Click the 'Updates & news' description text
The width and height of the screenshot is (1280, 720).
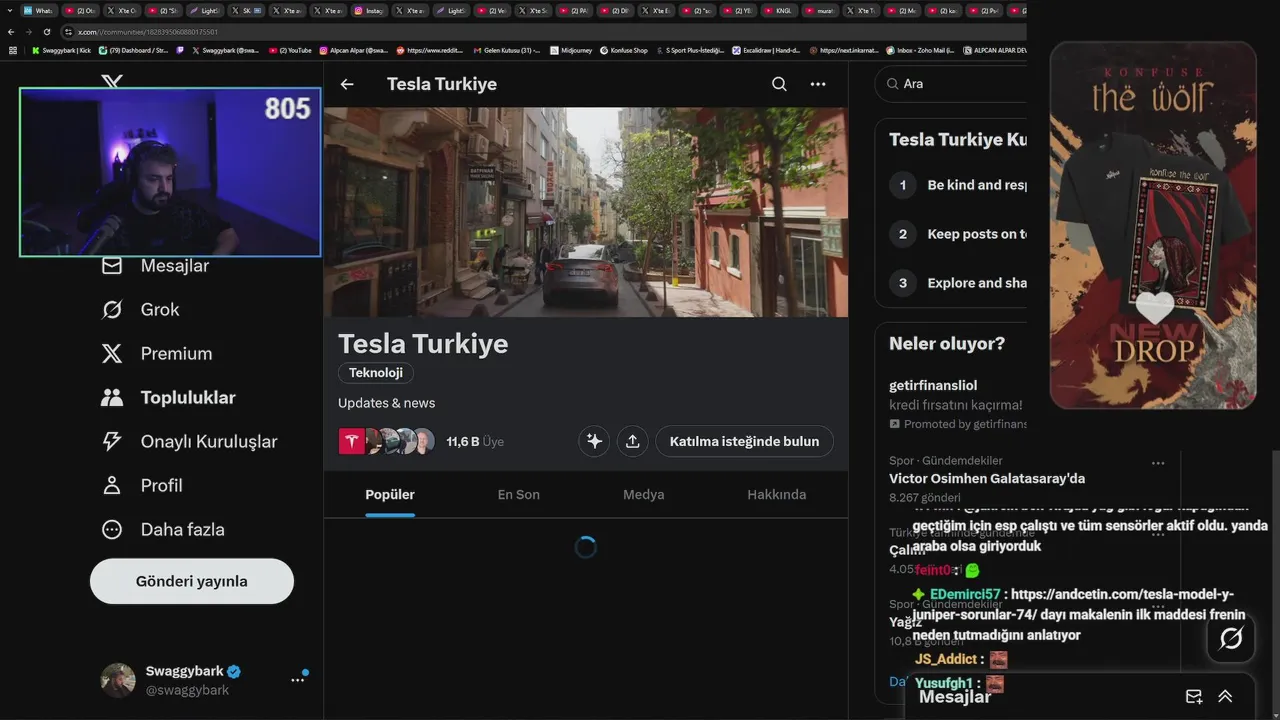pos(386,403)
